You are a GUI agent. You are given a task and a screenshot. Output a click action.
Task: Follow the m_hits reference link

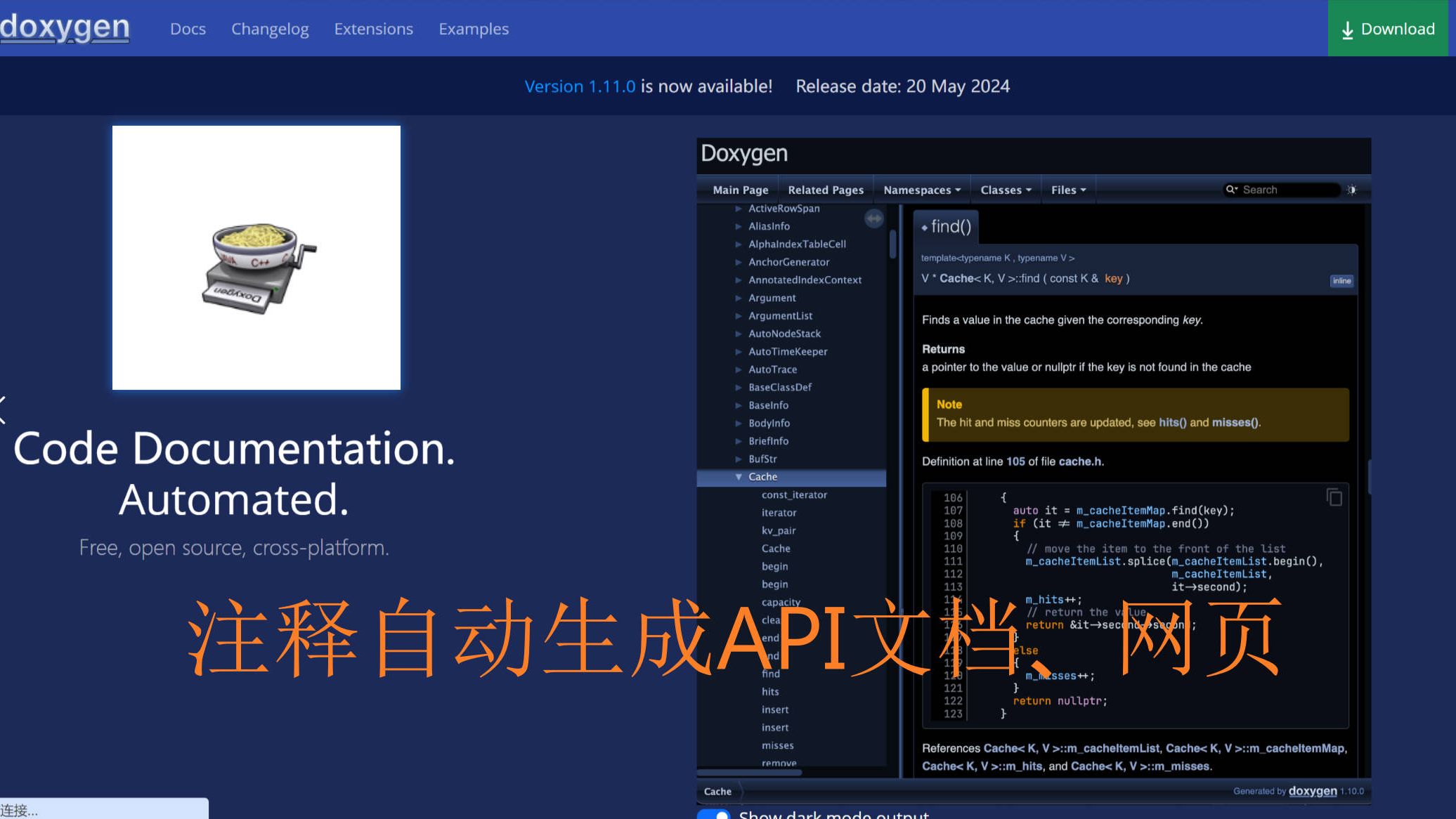tap(982, 766)
